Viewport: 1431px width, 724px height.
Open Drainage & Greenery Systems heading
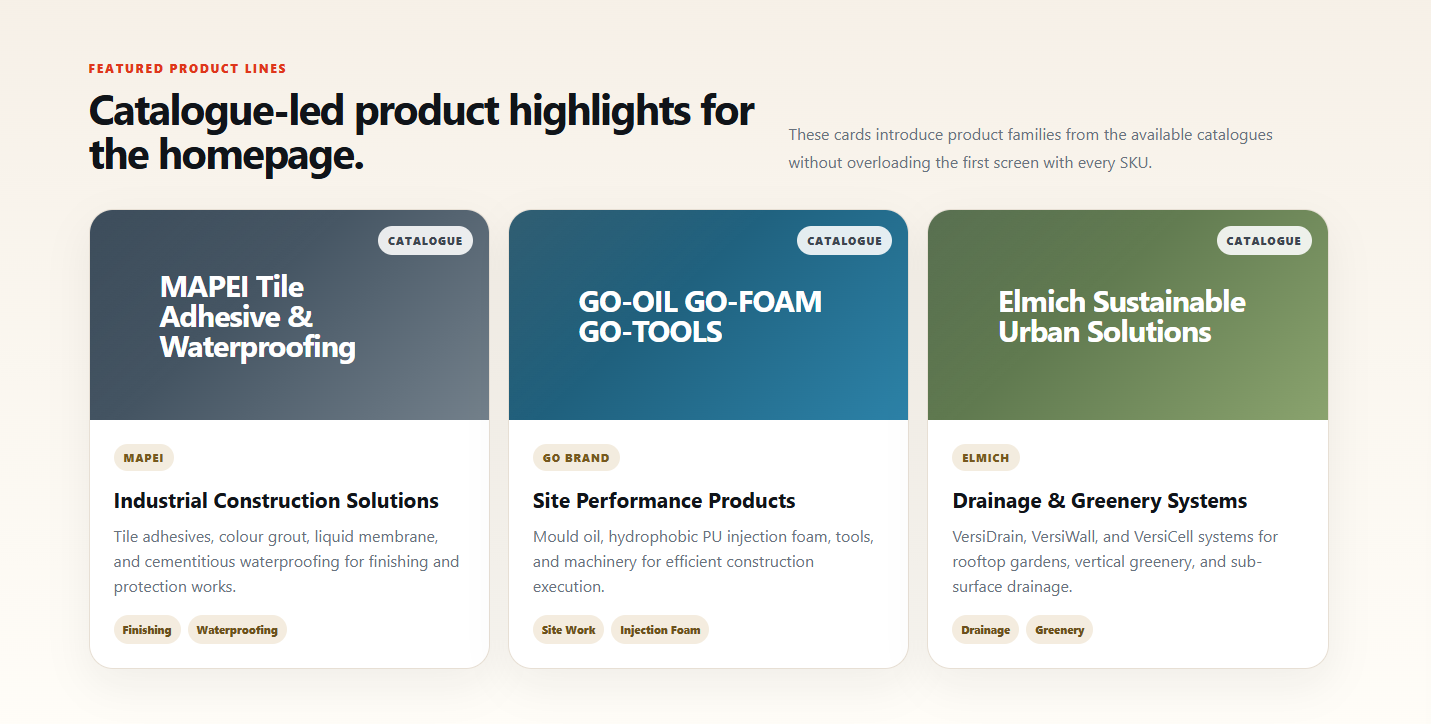pyautogui.click(x=1100, y=501)
